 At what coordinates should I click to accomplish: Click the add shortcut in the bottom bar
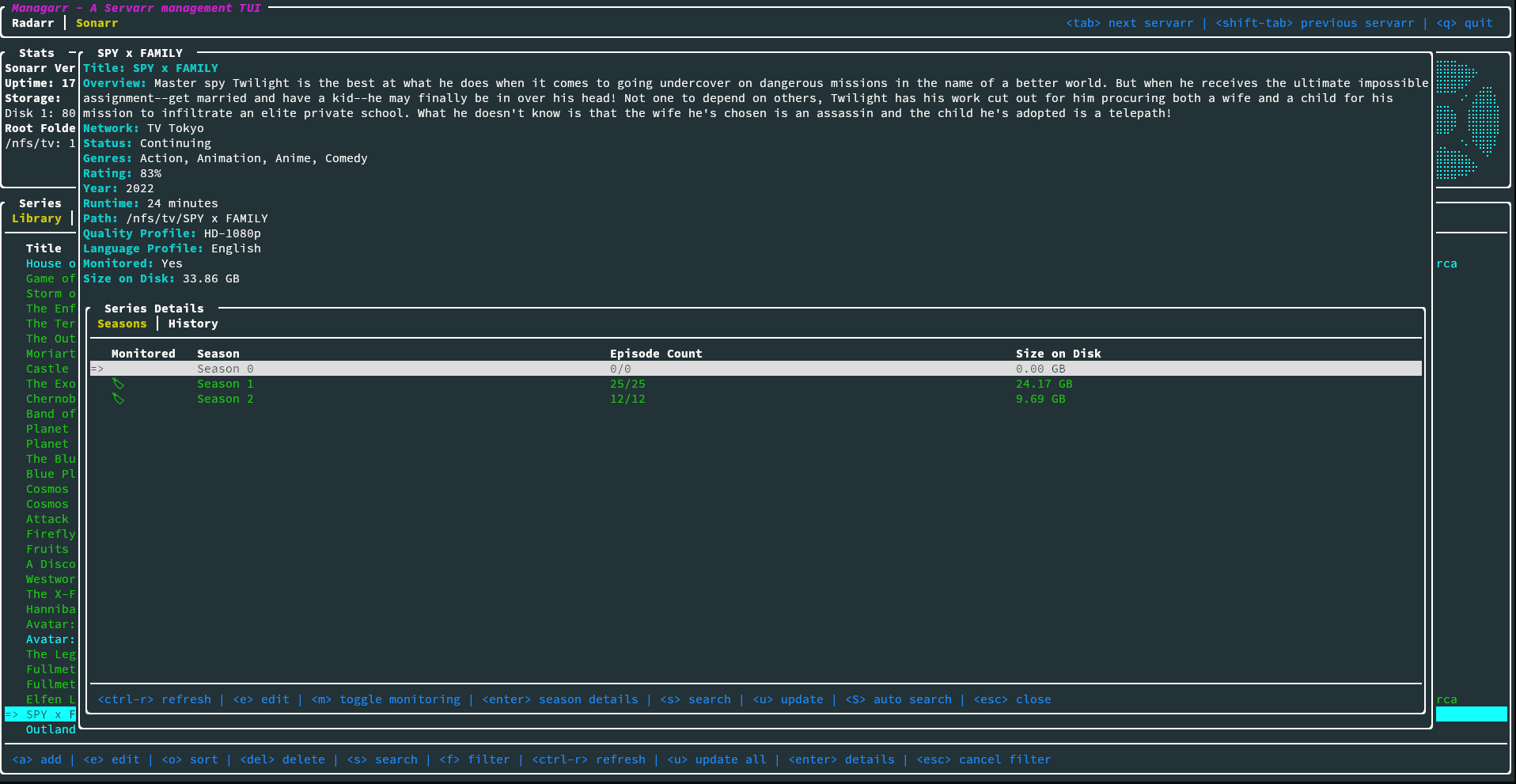point(36,759)
